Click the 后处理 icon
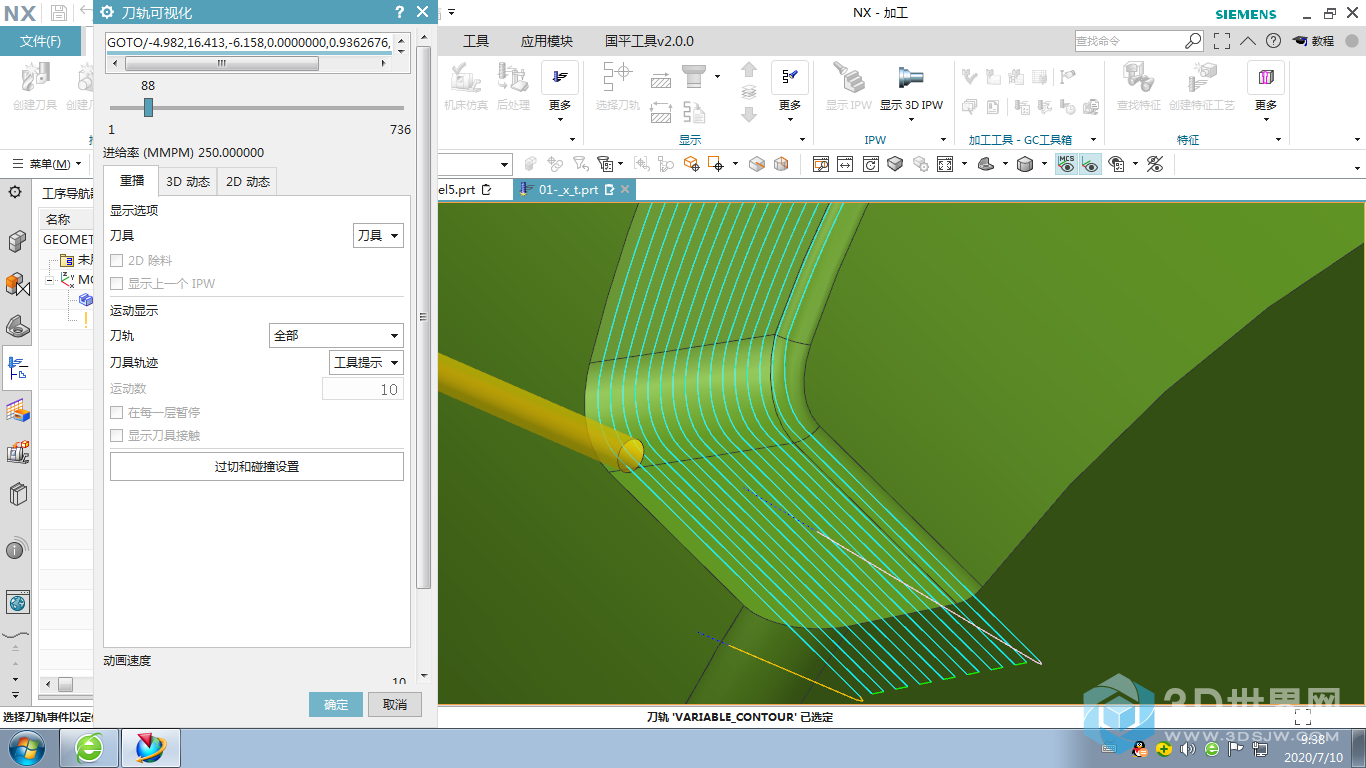Image resolution: width=1366 pixels, height=768 pixels. 512,78
